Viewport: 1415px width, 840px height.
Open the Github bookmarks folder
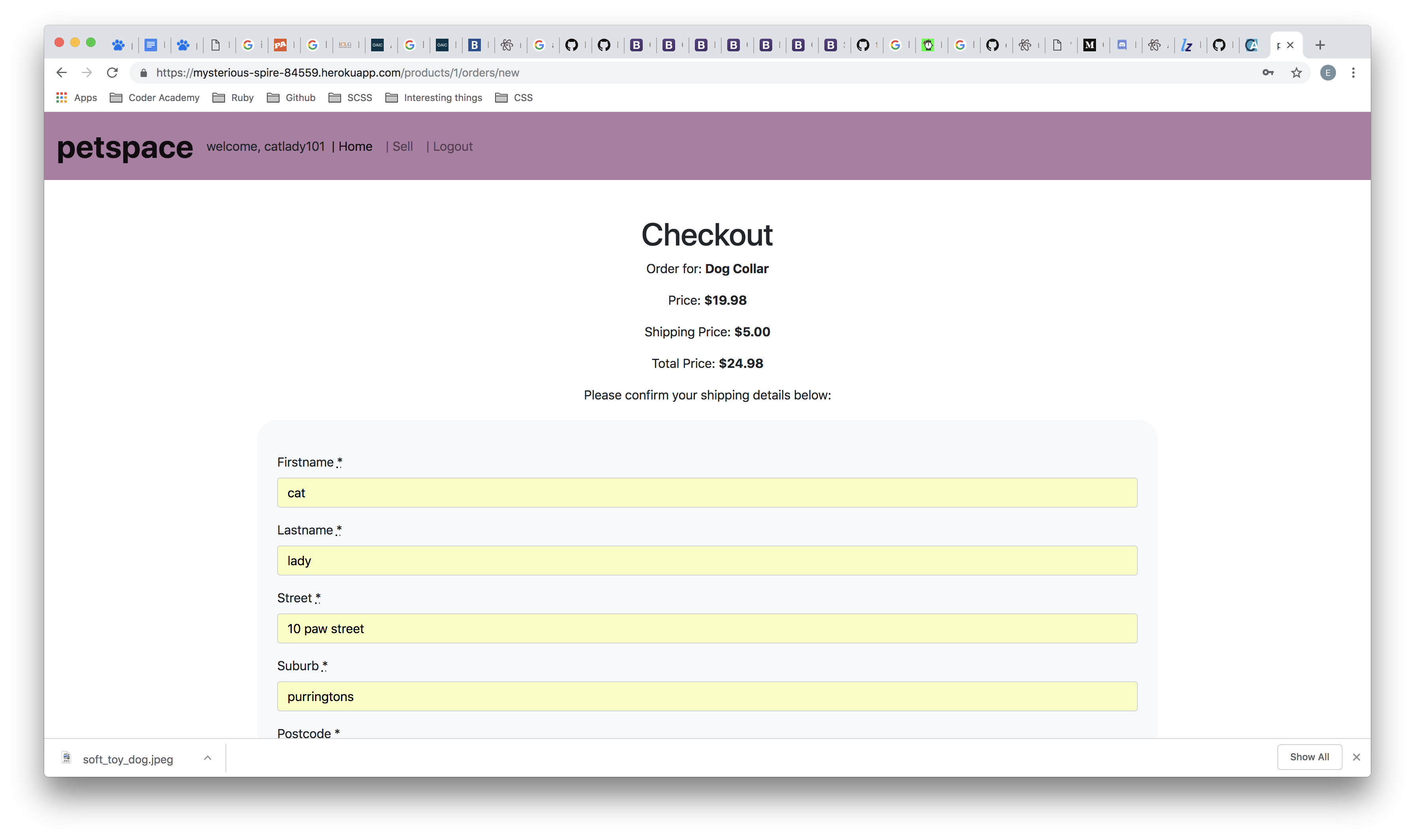pos(298,97)
